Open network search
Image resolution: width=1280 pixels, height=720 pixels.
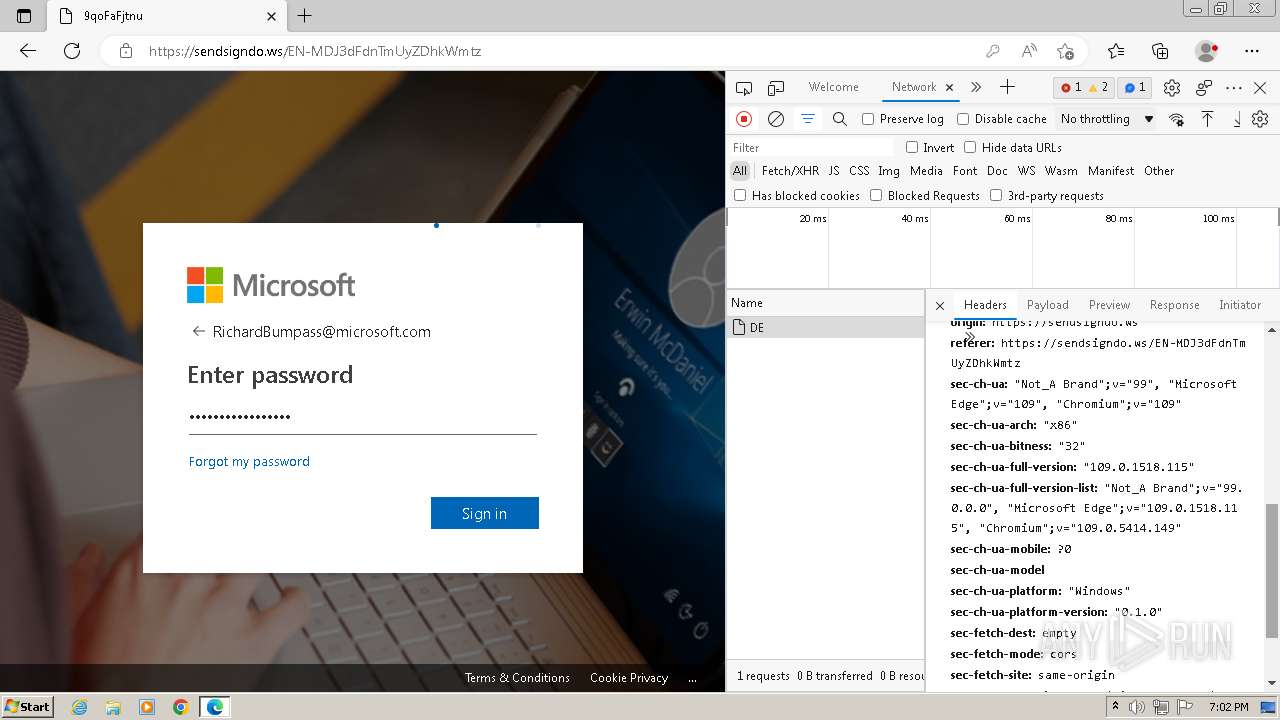[x=840, y=119]
